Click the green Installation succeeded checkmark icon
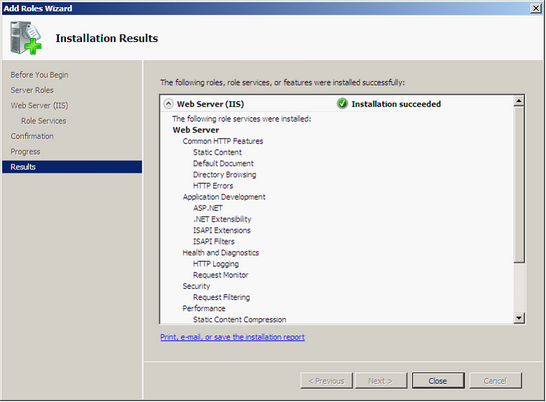The width and height of the screenshot is (546, 402). (x=342, y=103)
